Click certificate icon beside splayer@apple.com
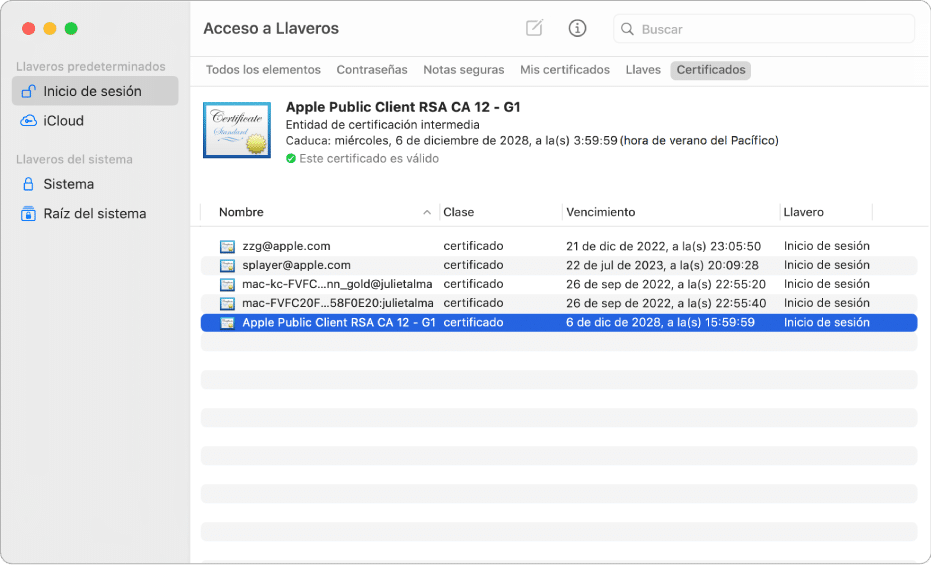 227,265
